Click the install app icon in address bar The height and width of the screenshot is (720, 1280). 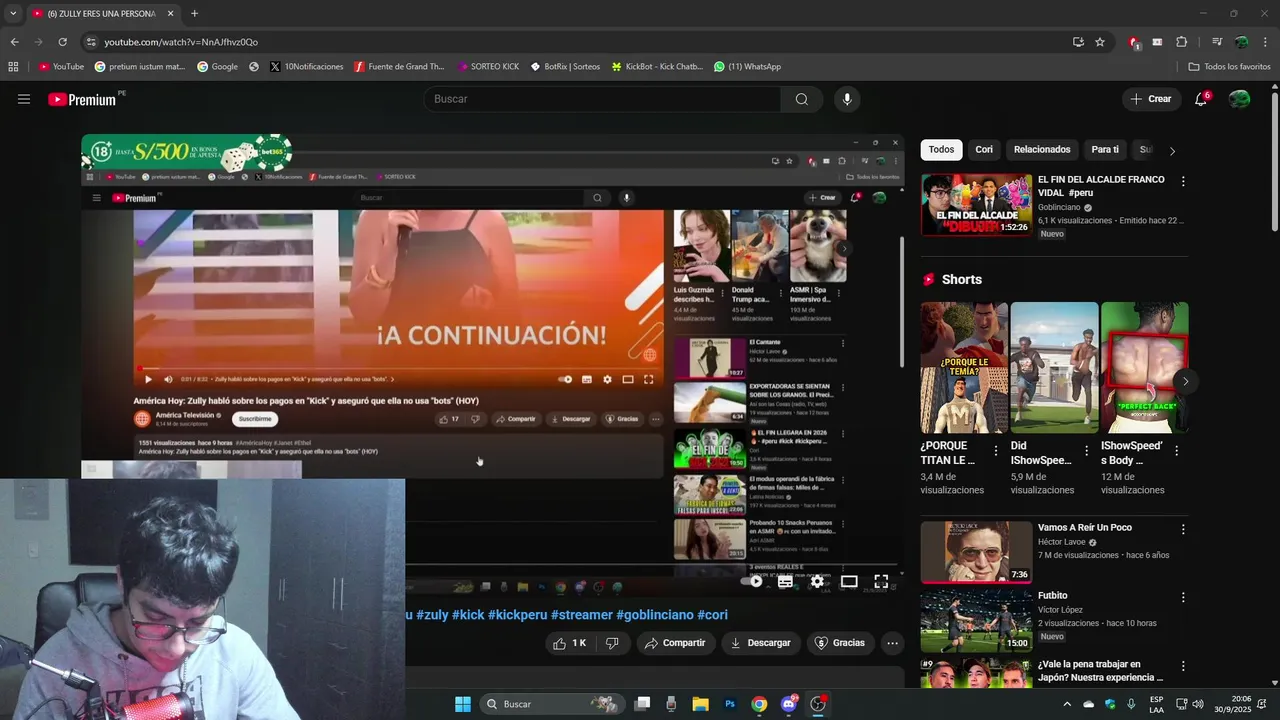point(1078,42)
